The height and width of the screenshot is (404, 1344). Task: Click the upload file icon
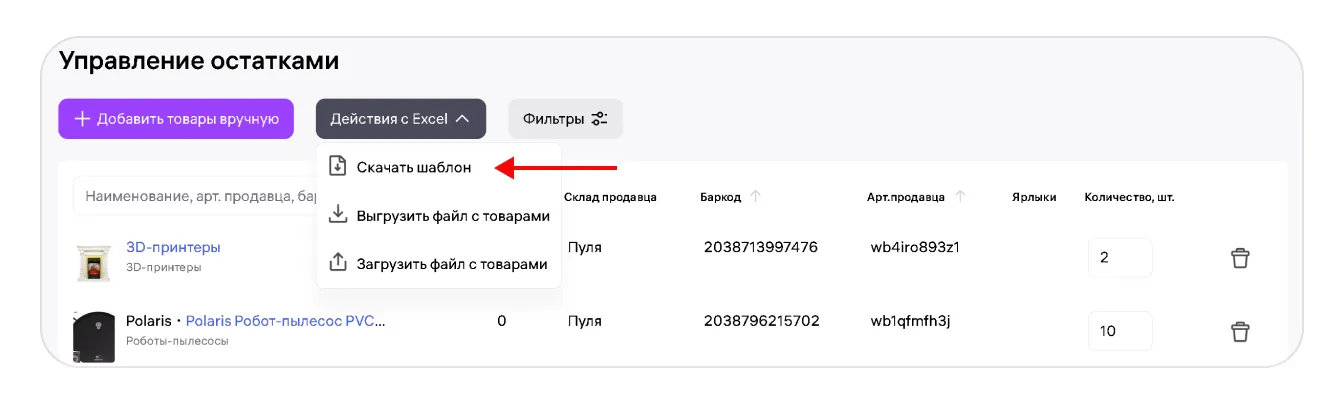(x=338, y=263)
